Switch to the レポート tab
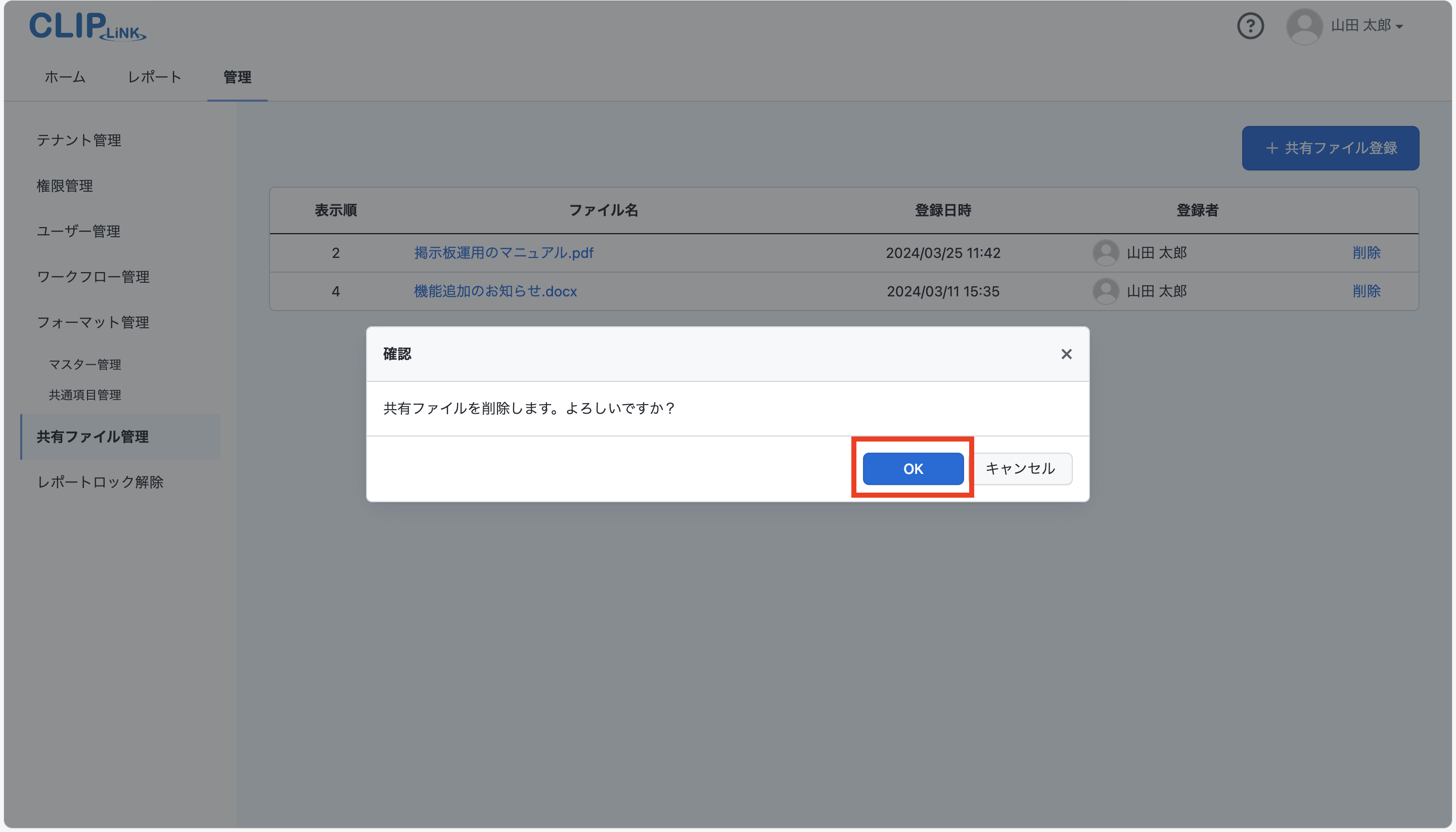The width and height of the screenshot is (1456, 832). click(154, 77)
